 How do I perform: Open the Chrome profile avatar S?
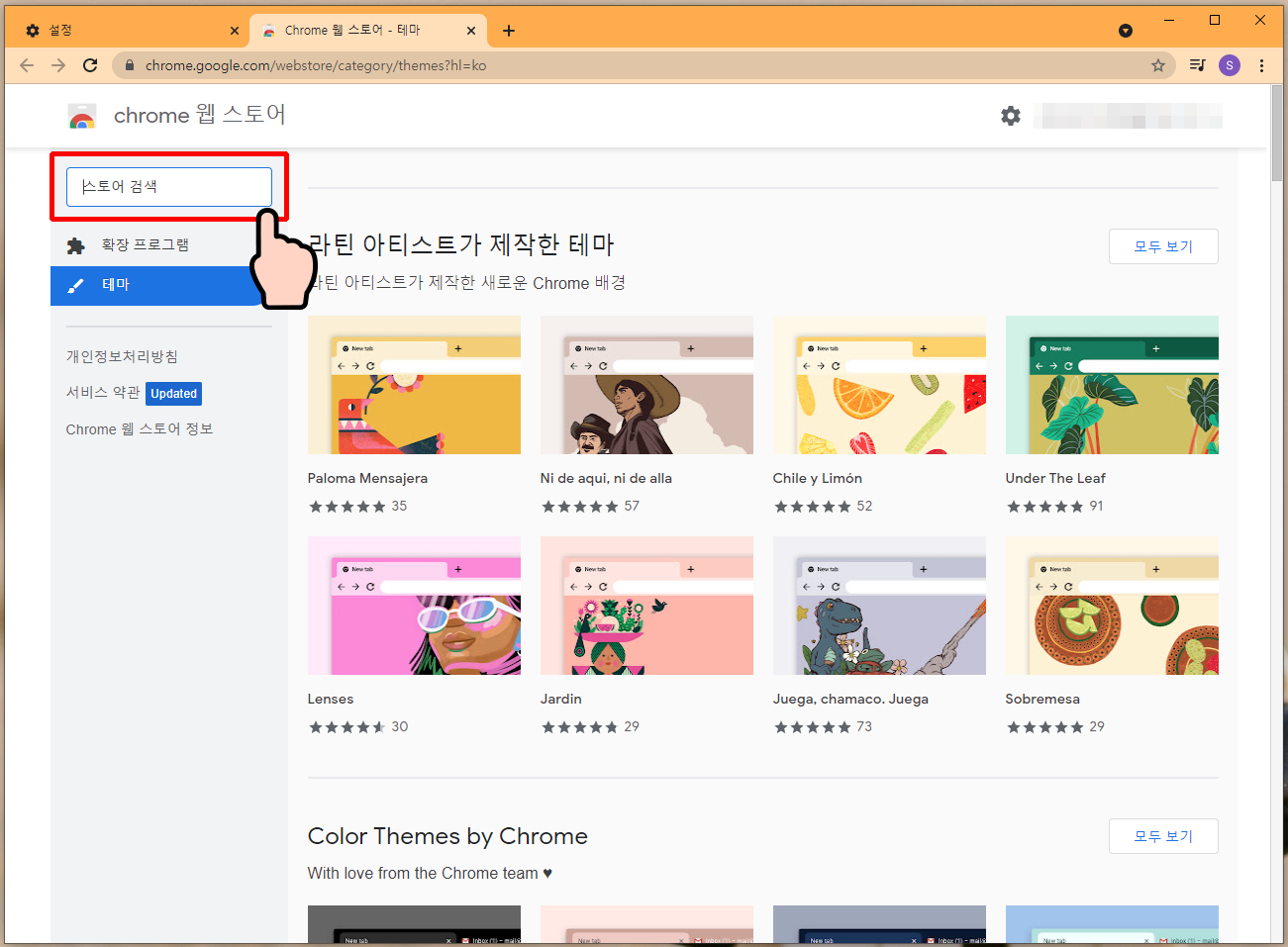click(x=1230, y=65)
